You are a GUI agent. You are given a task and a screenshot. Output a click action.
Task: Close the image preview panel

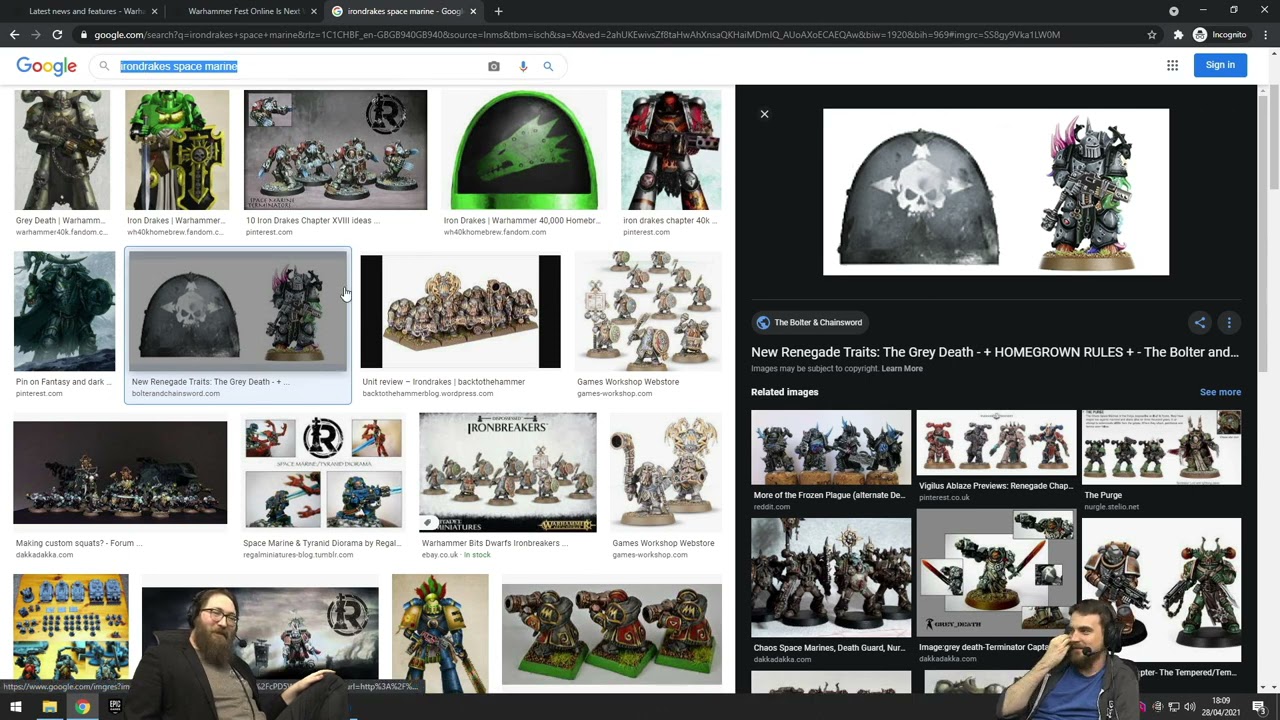click(x=764, y=114)
